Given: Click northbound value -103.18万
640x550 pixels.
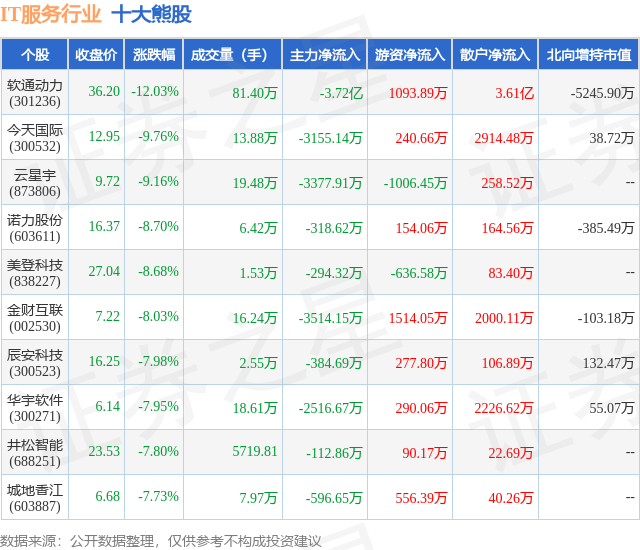Looking at the screenshot, I should coord(606,318).
